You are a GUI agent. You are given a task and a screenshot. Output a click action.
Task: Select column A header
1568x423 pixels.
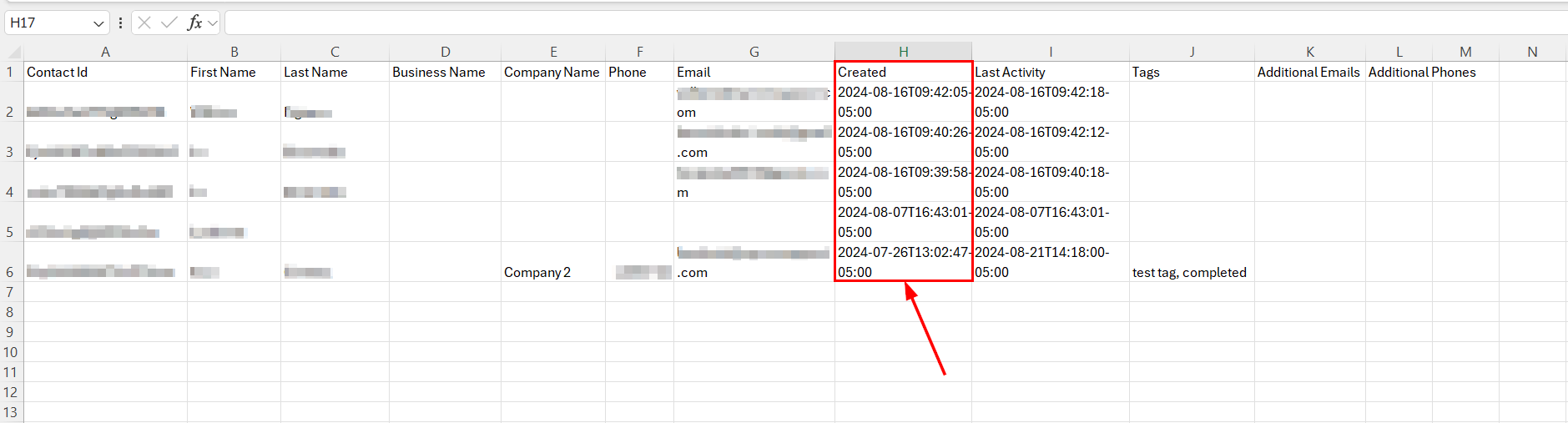pos(105,52)
